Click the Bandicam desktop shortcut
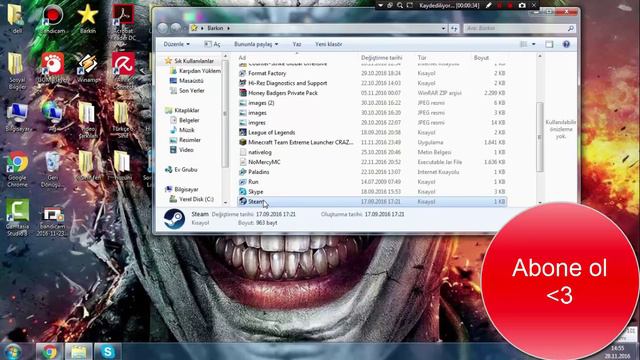640x360 pixels. pyautogui.click(x=52, y=20)
